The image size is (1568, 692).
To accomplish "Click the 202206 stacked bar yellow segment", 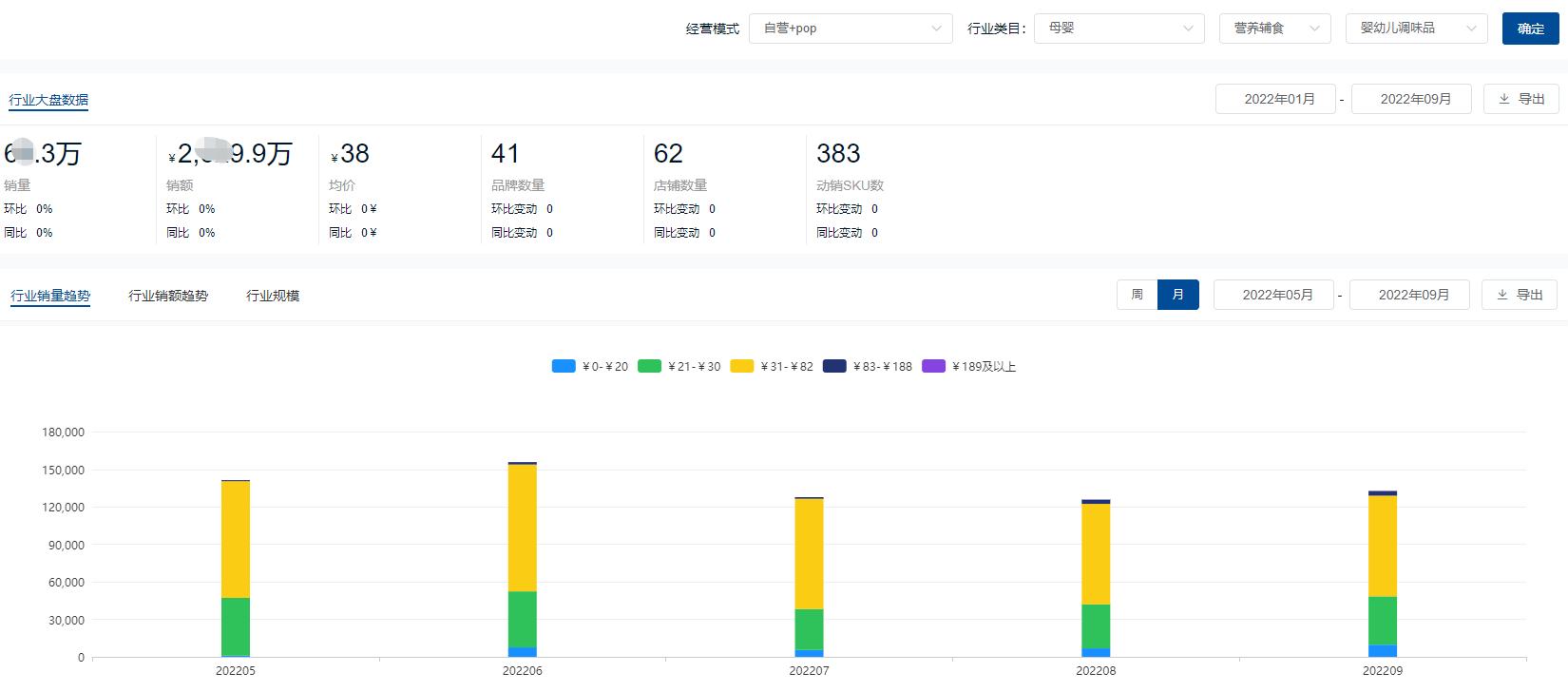I will point(522,528).
